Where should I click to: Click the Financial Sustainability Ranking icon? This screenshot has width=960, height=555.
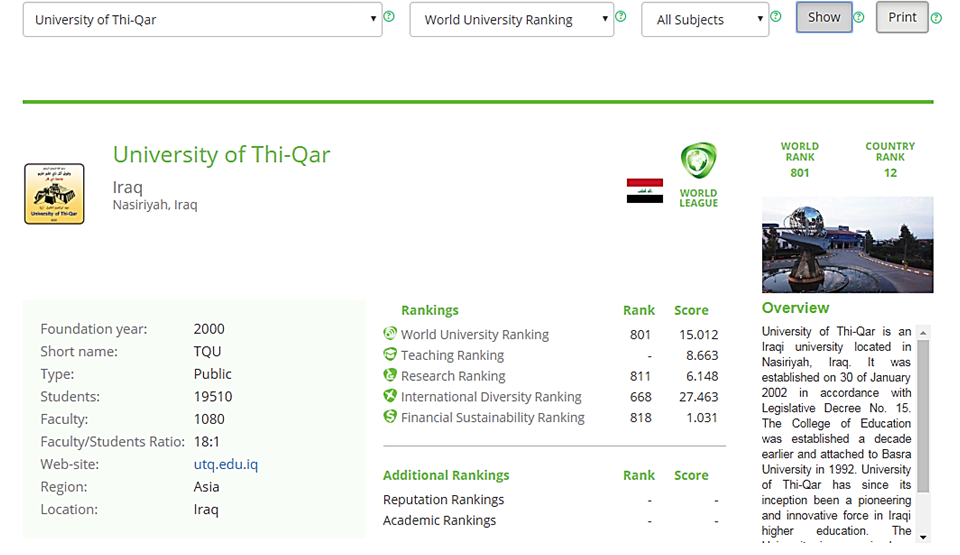[390, 417]
